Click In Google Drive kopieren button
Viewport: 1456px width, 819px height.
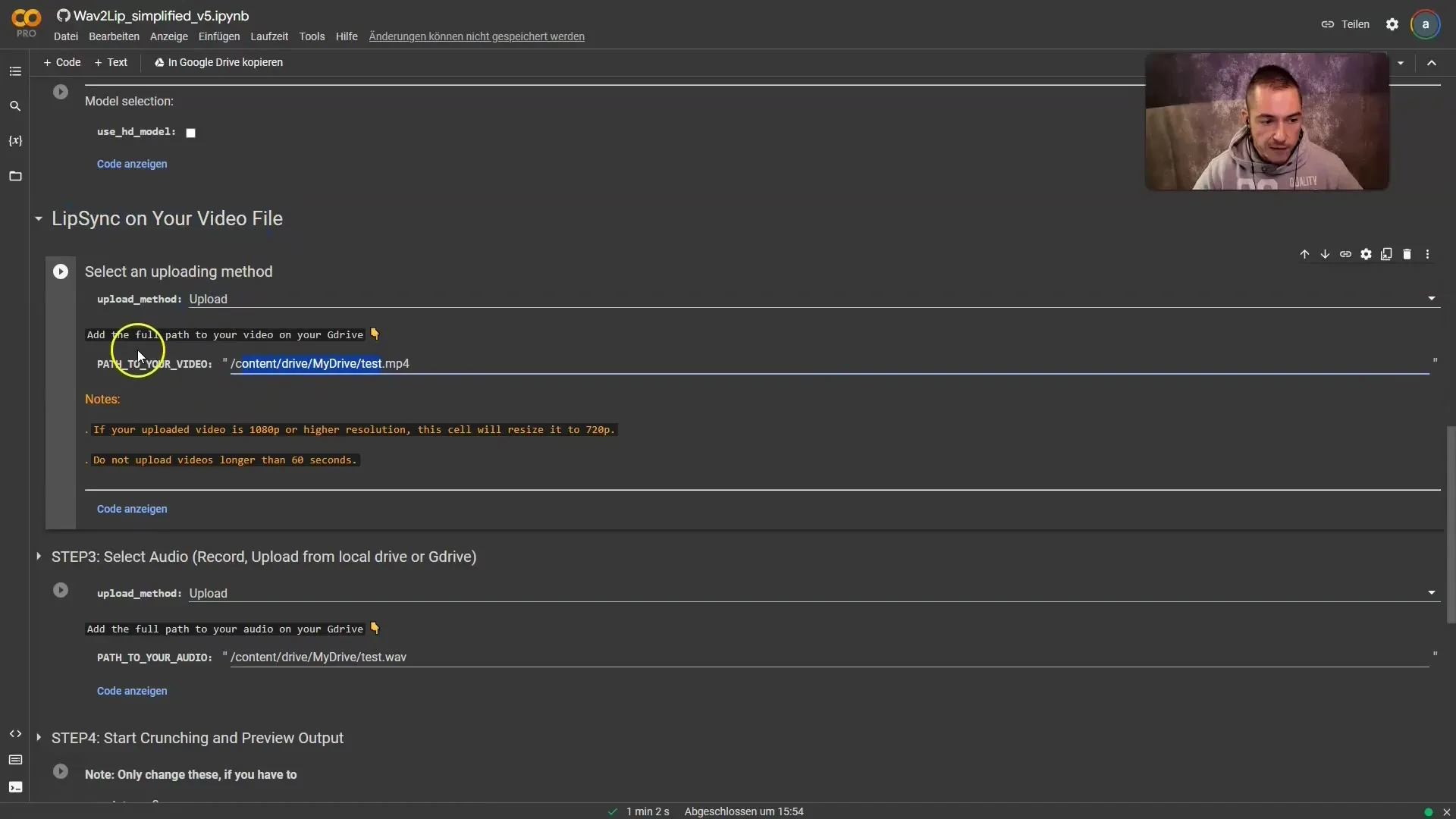point(218,62)
